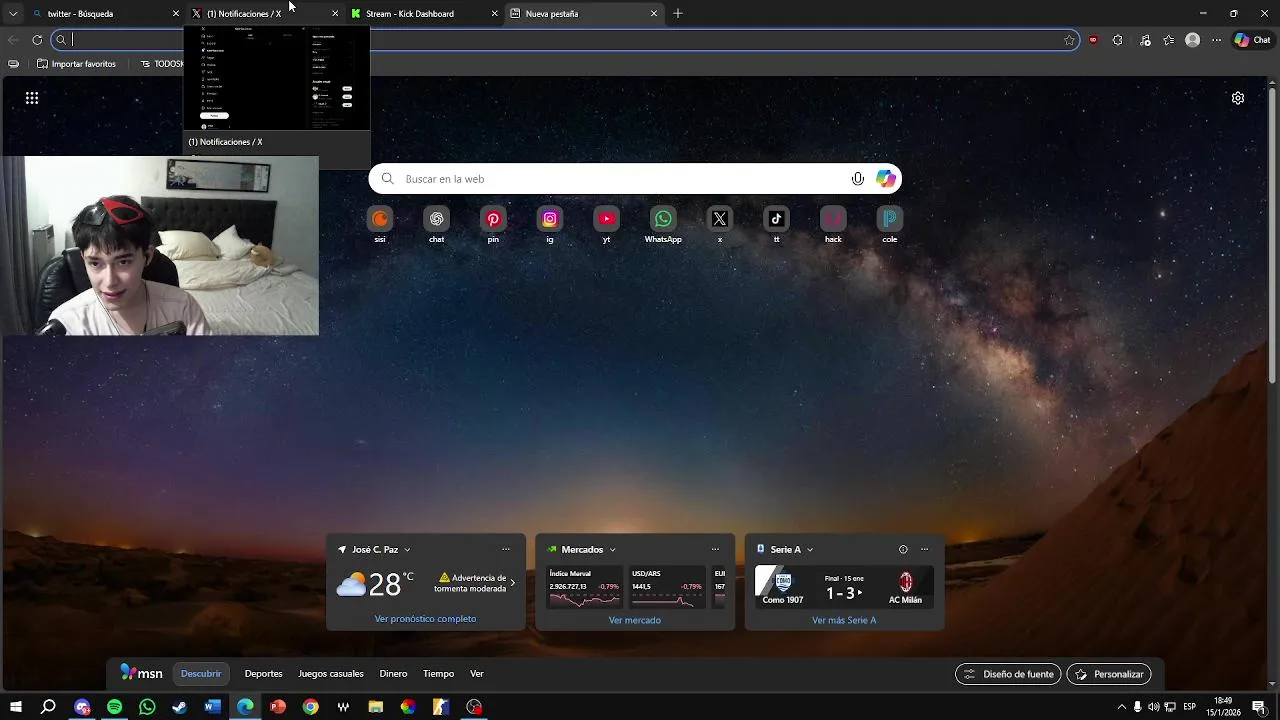Open Google Chrome from the taskbar
Screen dimensions: 1280x720
coord(310,707)
